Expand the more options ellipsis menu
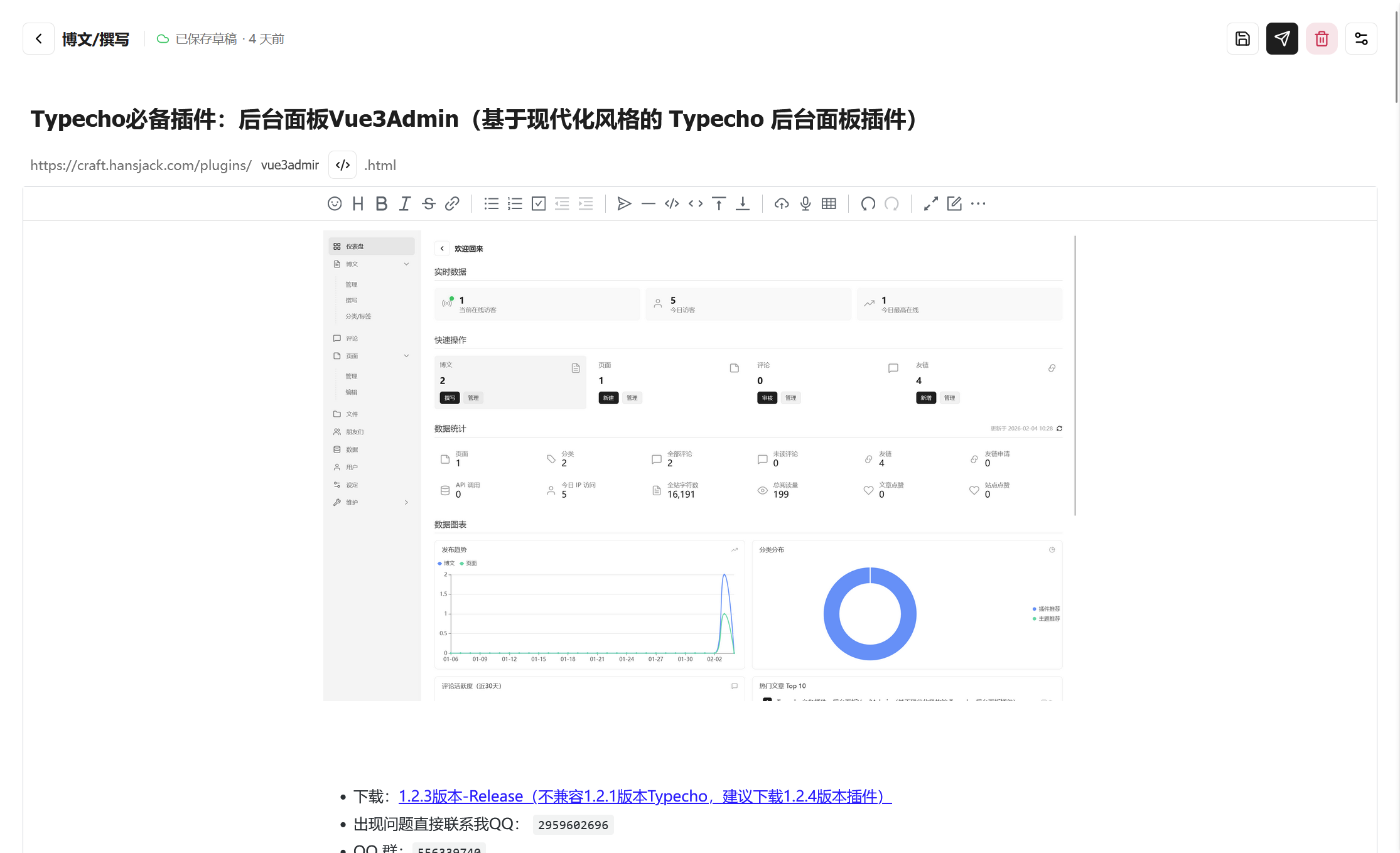The height and width of the screenshot is (853, 1400). [978, 203]
